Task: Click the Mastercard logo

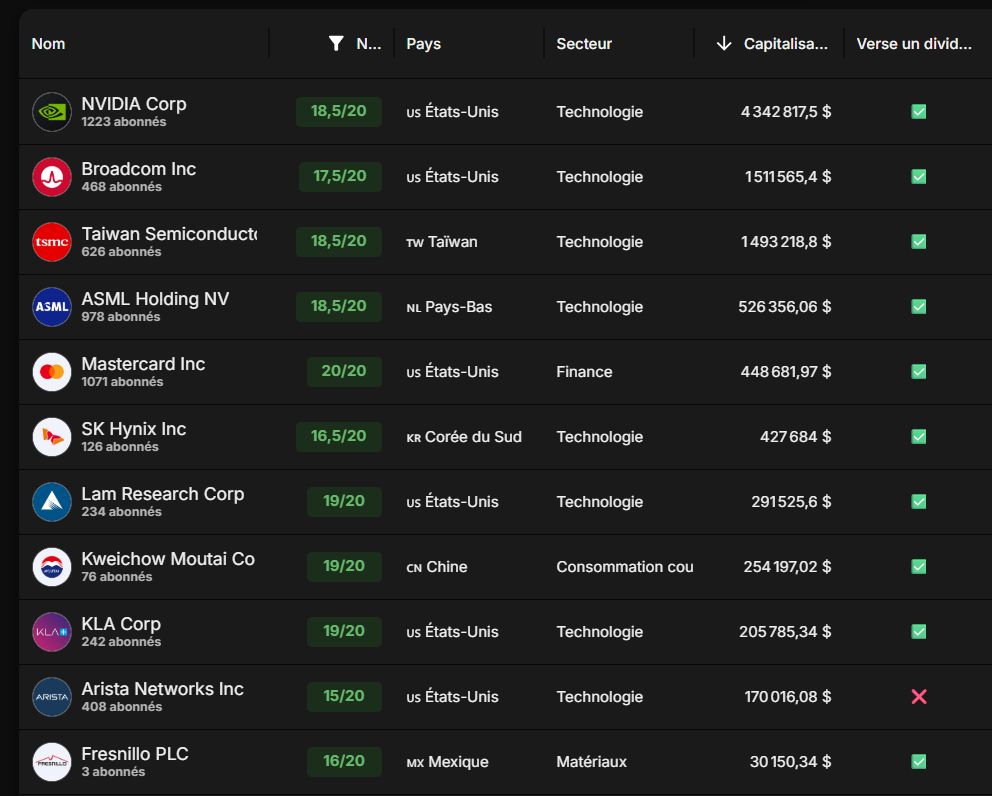Action: pyautogui.click(x=52, y=372)
